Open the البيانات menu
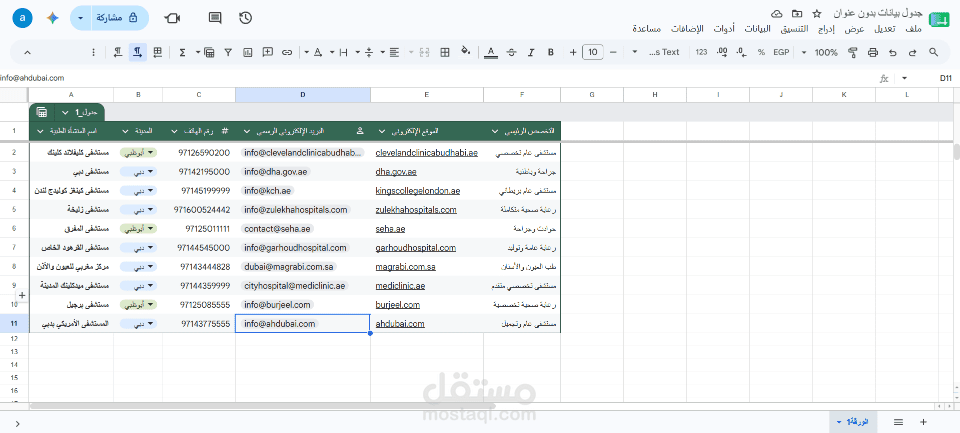 pyautogui.click(x=757, y=29)
